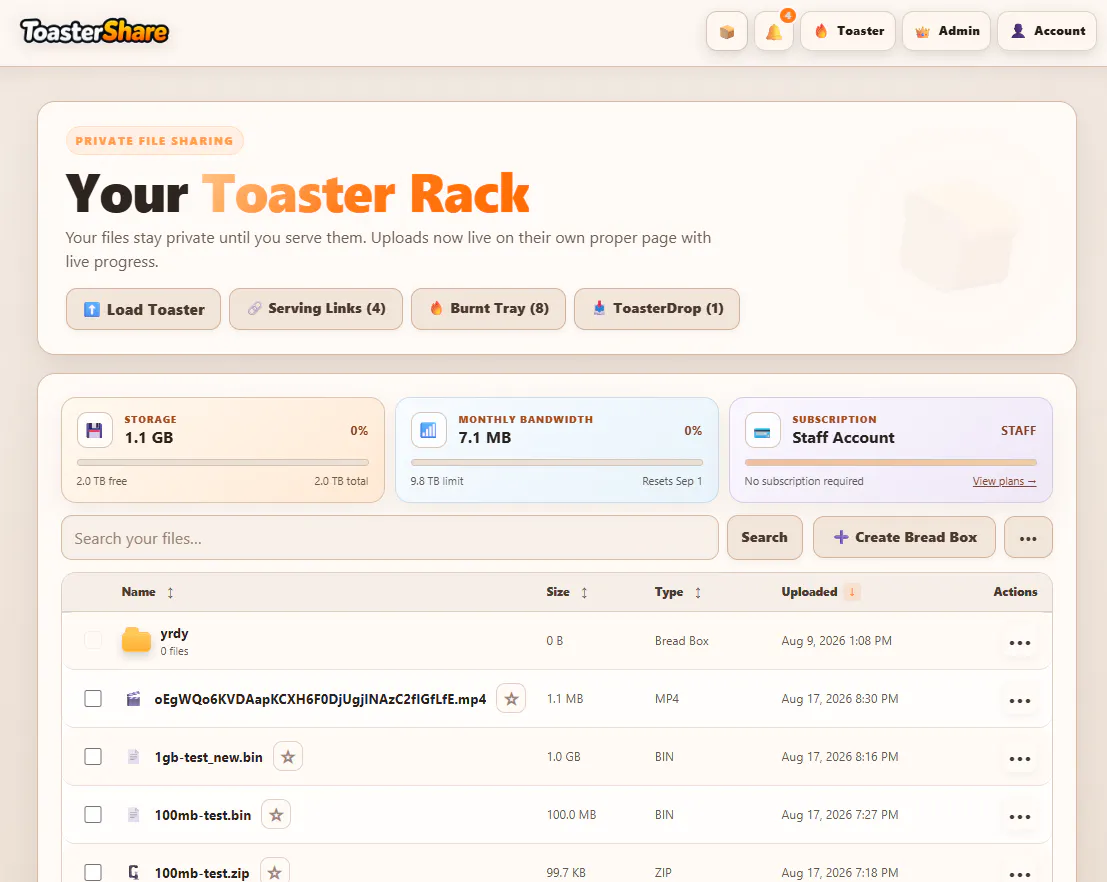The width and height of the screenshot is (1107, 882).
Task: Open the Account menu in header
Action: [x=1047, y=31]
